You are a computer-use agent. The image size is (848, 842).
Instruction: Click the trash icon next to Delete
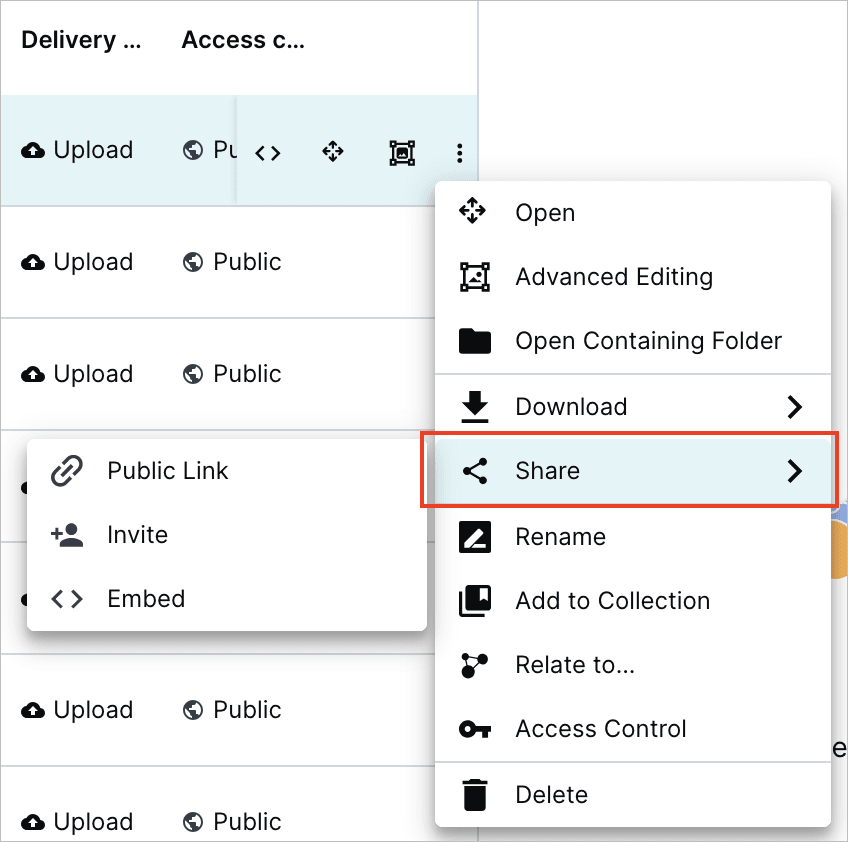[x=474, y=795]
